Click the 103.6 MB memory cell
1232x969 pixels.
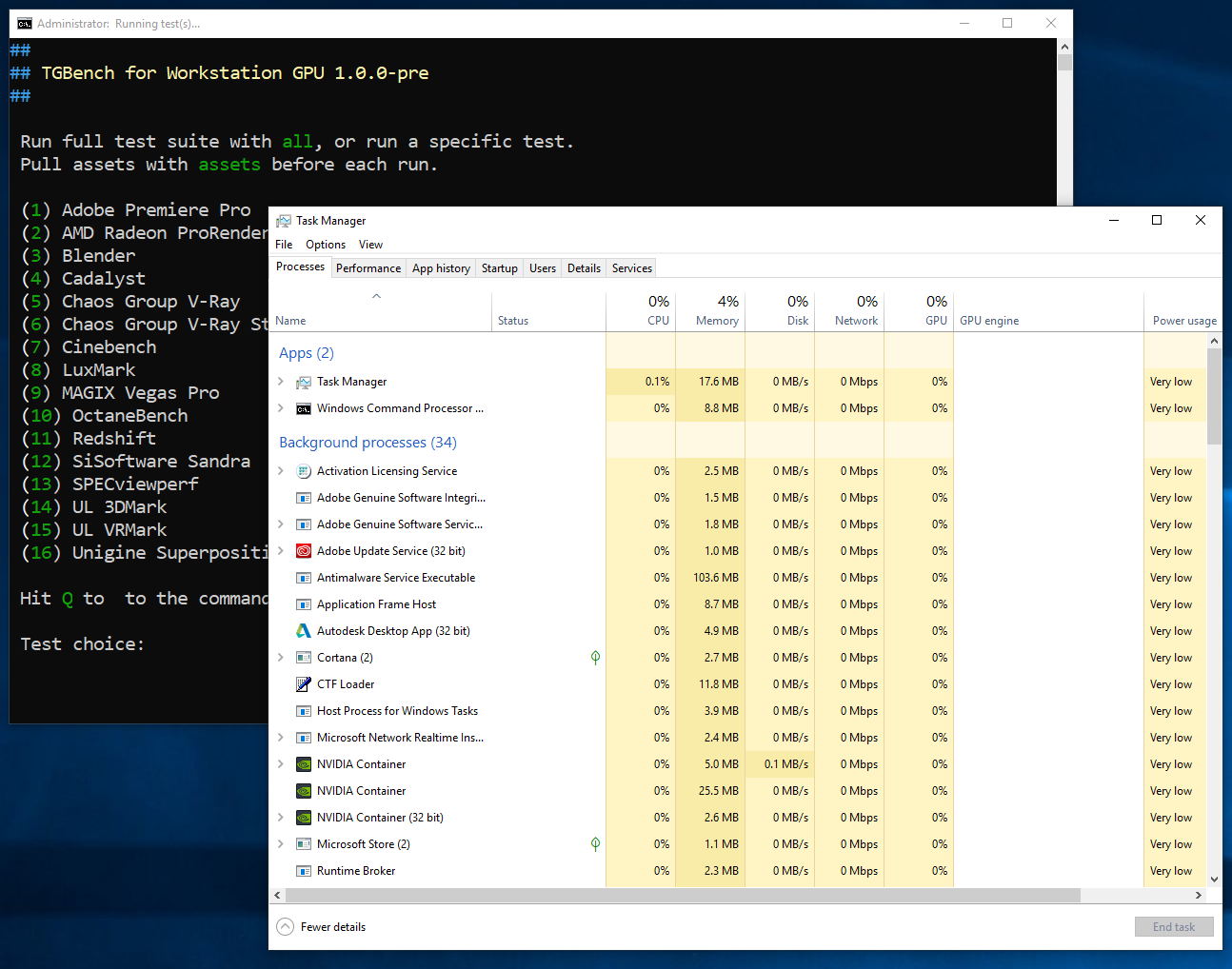[710, 578]
